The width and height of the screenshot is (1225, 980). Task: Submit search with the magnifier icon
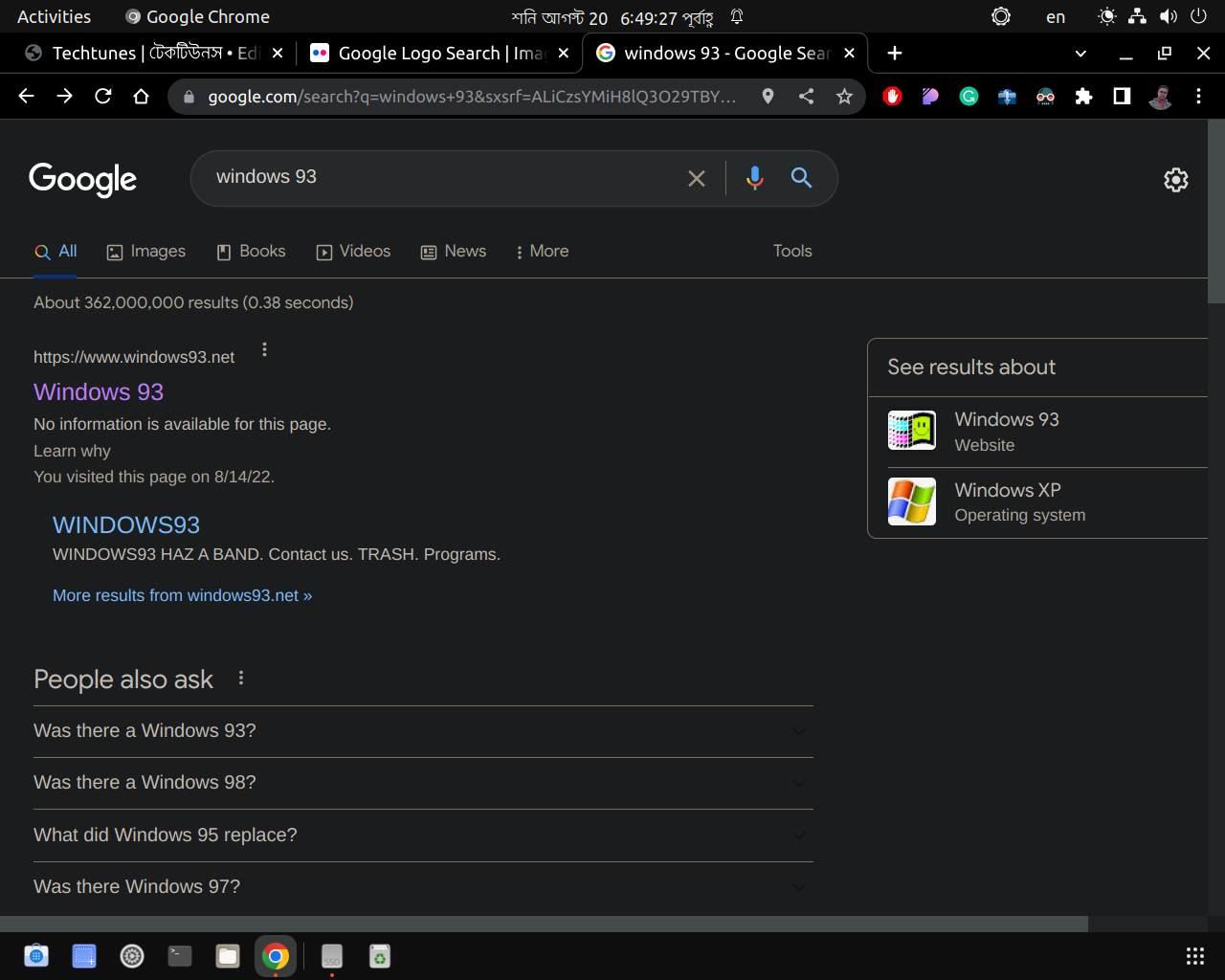801,177
